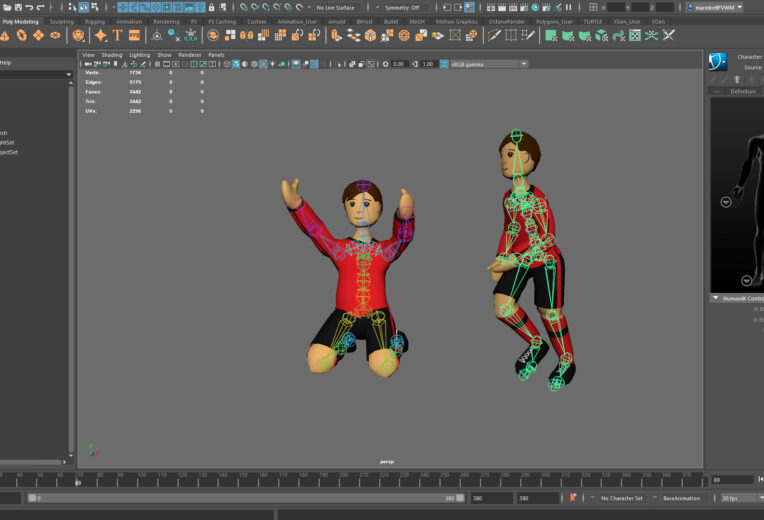
Task: Toggle snap to grid icon
Action: pyautogui.click(x=243, y=7)
